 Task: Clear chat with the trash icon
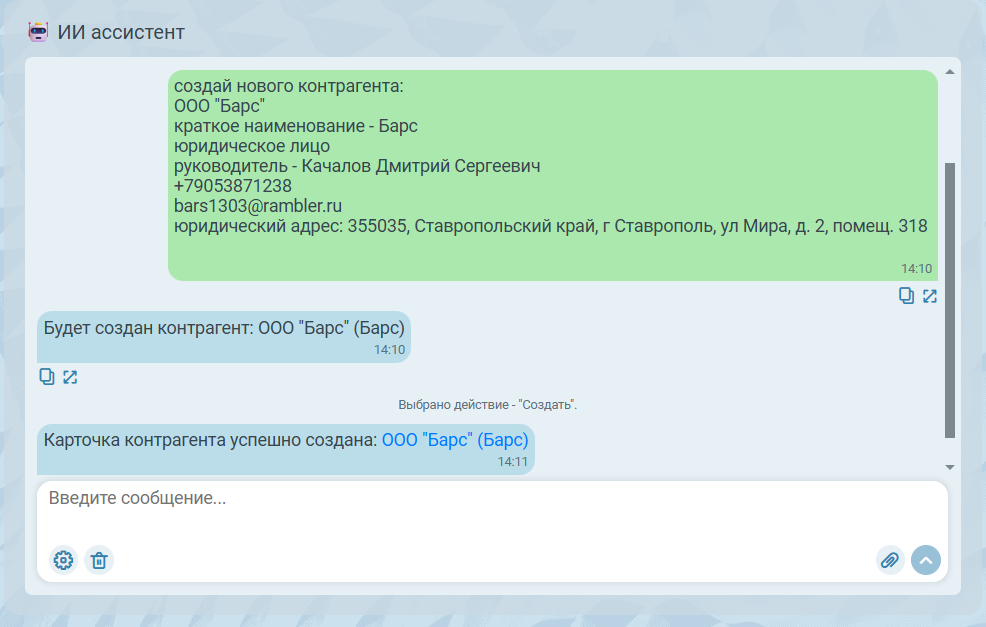(x=99, y=560)
